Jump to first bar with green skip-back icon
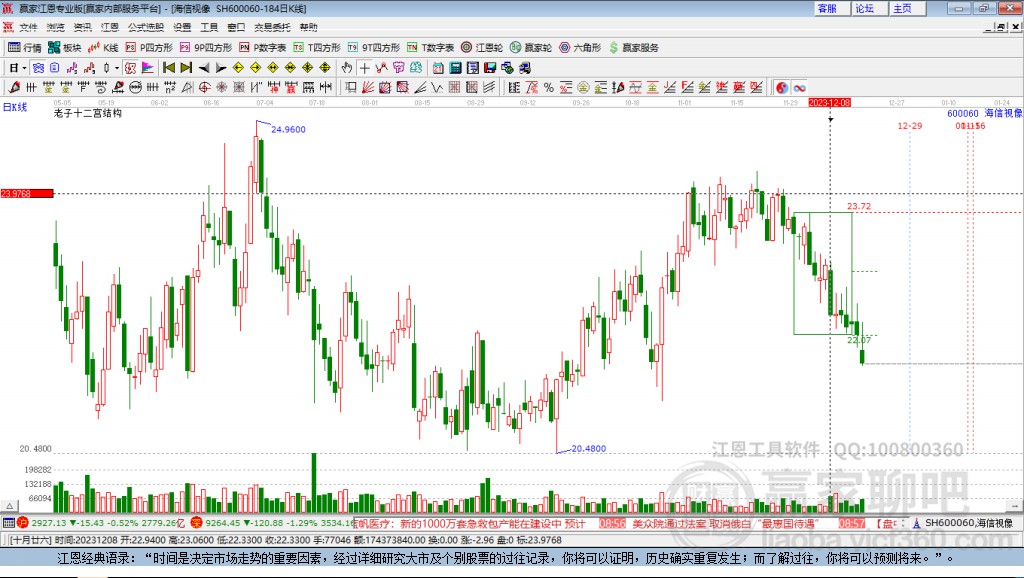1024x578 pixels. tap(168, 68)
